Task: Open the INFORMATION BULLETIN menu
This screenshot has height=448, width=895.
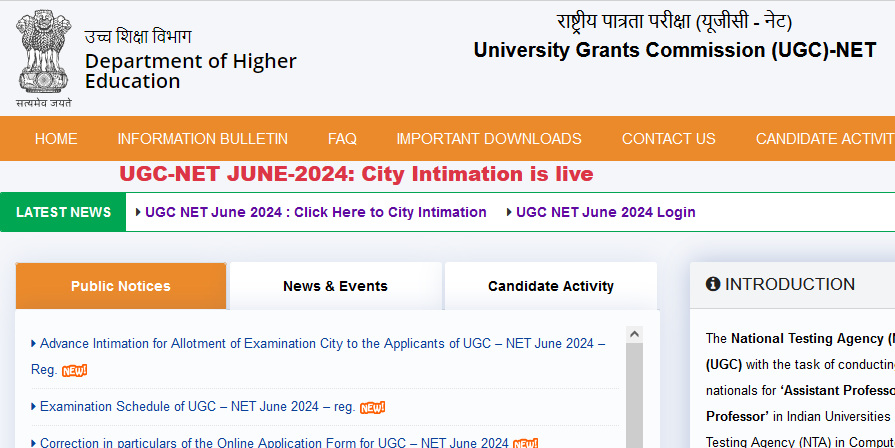Action: [203, 139]
